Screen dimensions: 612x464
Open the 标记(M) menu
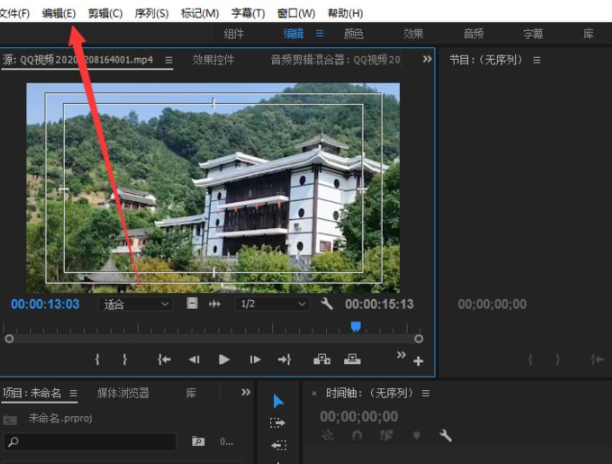pyautogui.click(x=200, y=13)
